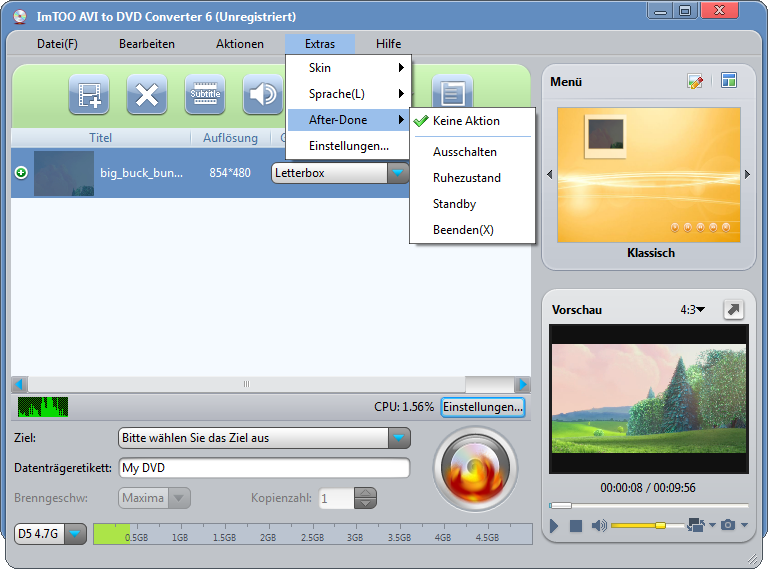Show previous menu template arrow
Image resolution: width=768 pixels, height=569 pixels.
click(550, 174)
